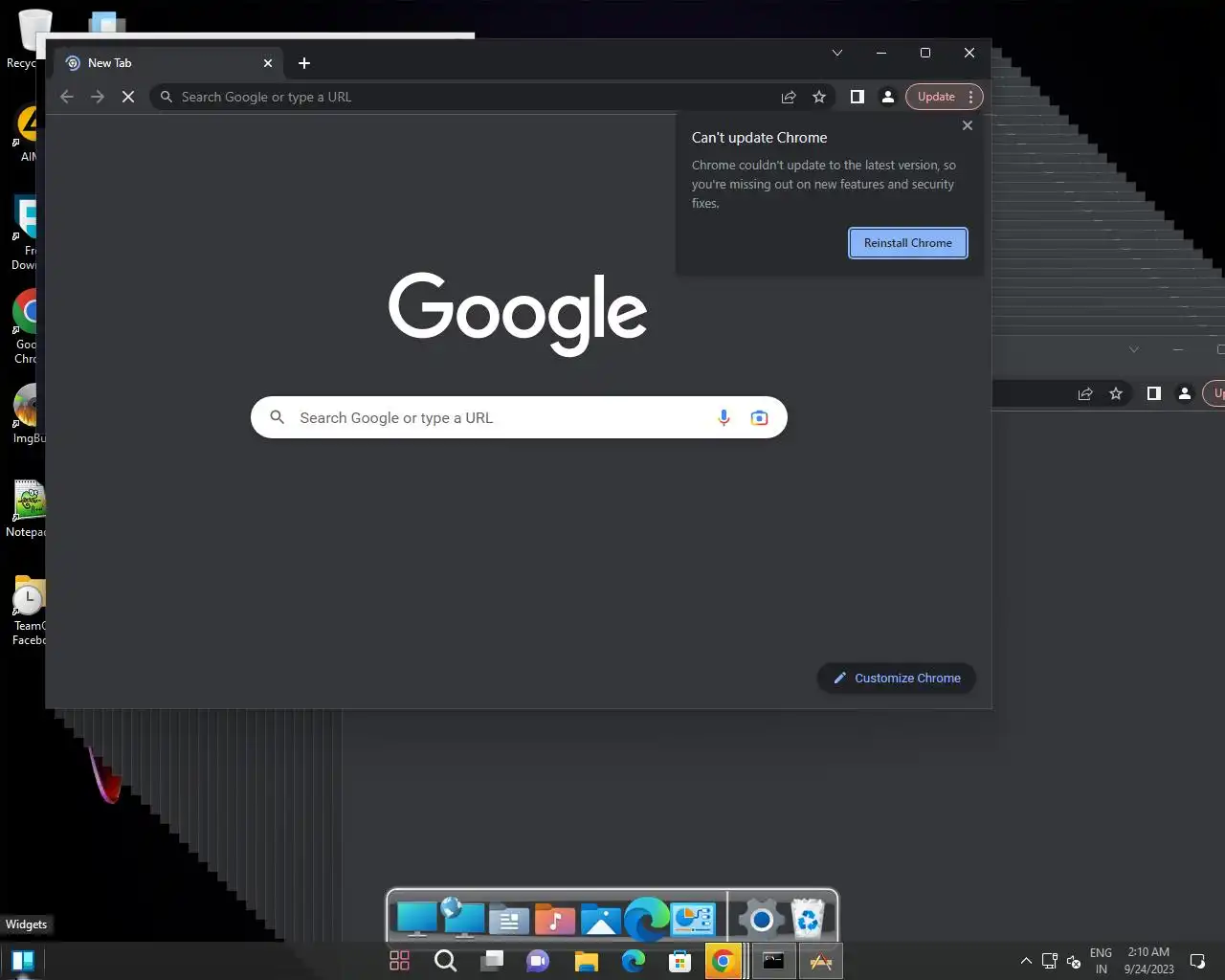The height and width of the screenshot is (980, 1225).
Task: Open Microsoft Store from taskbar
Action: [x=679, y=961]
